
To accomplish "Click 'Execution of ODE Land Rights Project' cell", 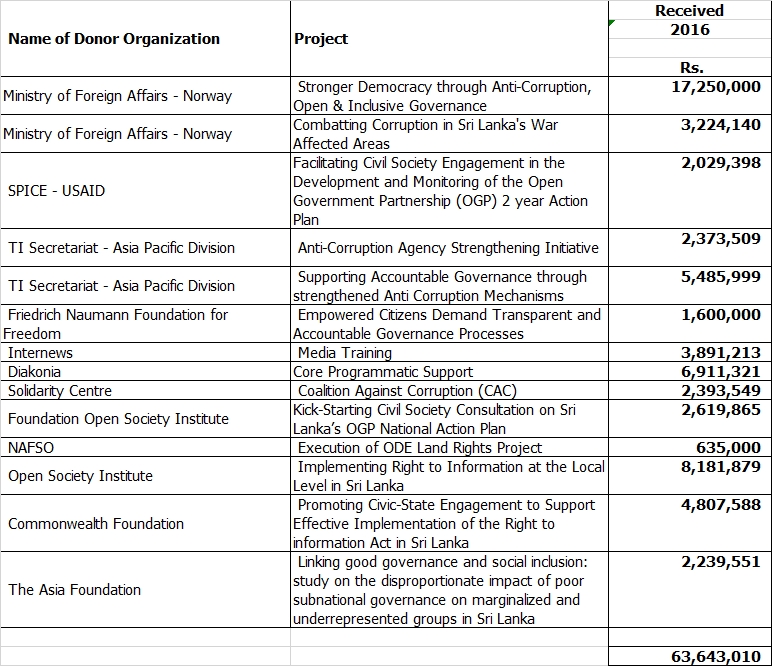I will coord(449,447).
